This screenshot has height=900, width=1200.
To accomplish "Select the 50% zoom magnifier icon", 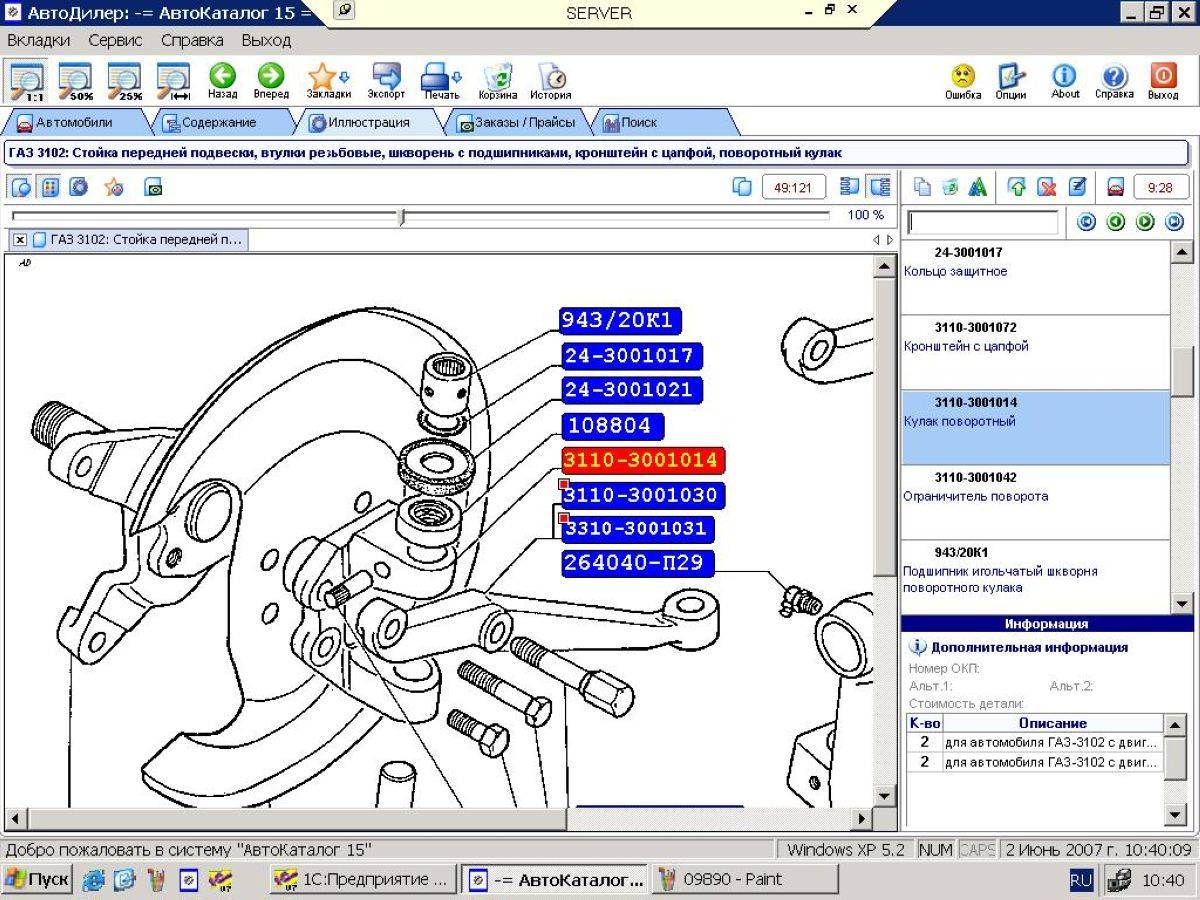I will click(76, 81).
